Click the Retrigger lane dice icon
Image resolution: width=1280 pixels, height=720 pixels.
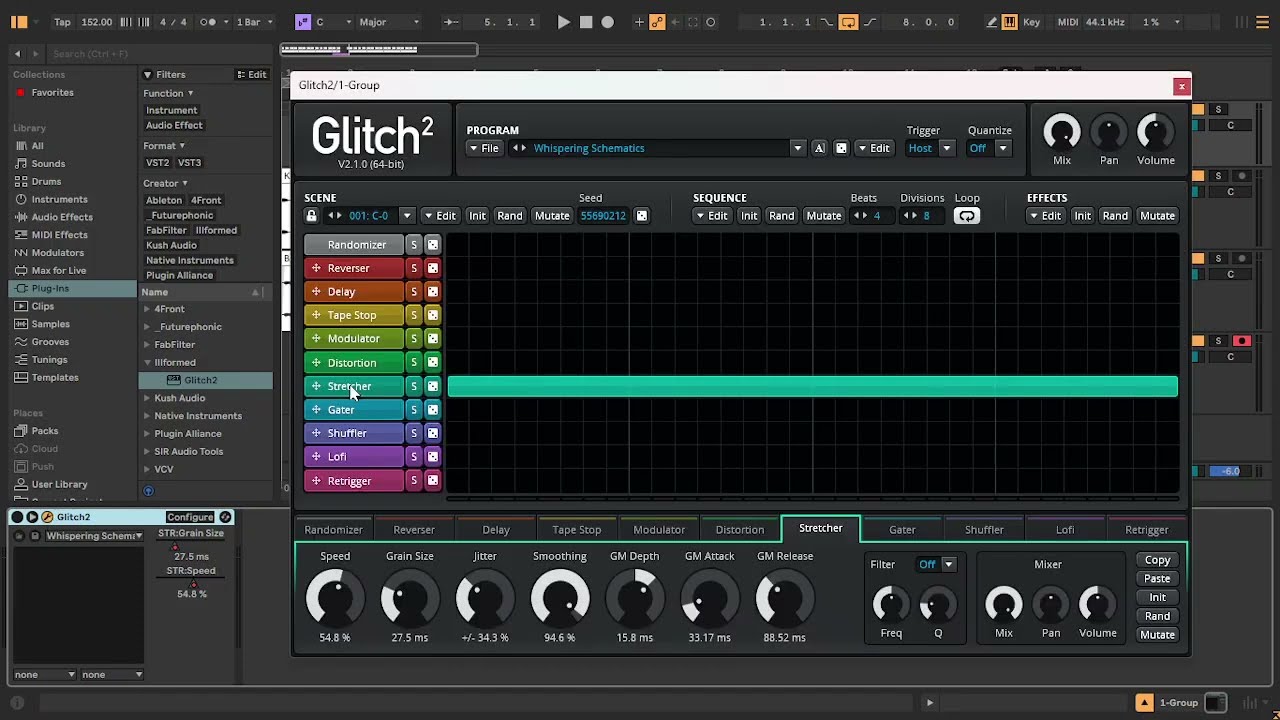coord(432,481)
